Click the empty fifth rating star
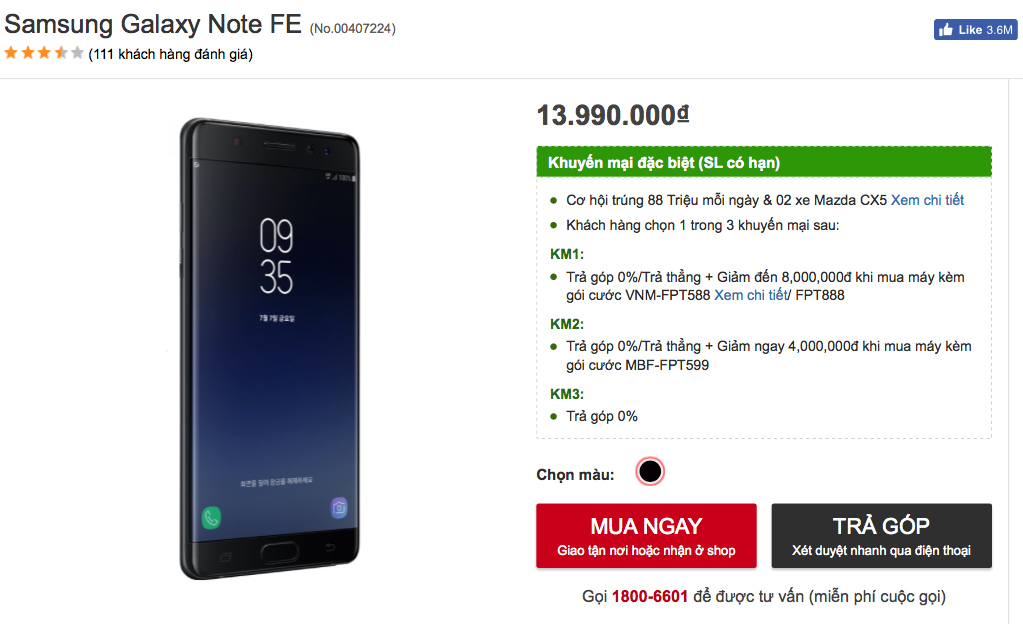Screen dimensions: 1023x624 point(77,53)
